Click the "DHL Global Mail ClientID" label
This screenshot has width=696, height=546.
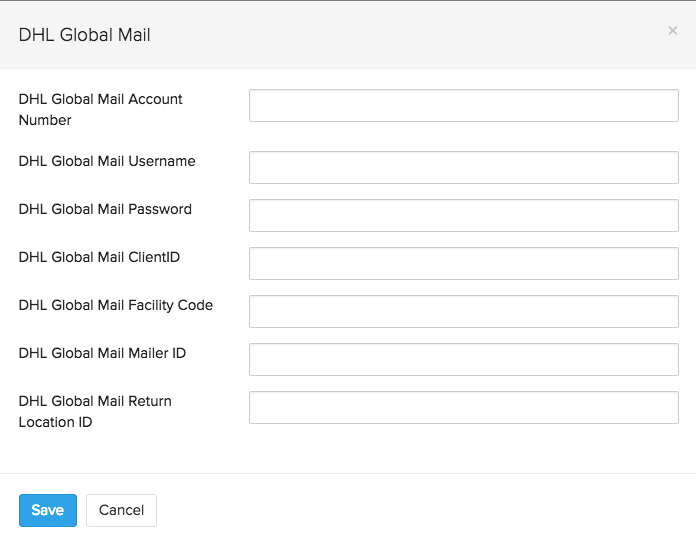click(x=99, y=257)
